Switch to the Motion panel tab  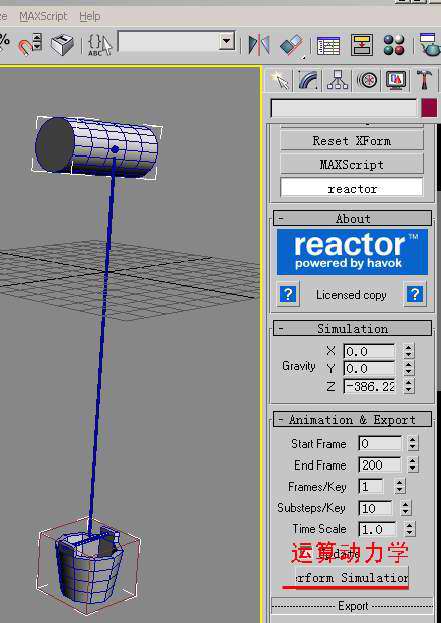tap(367, 80)
